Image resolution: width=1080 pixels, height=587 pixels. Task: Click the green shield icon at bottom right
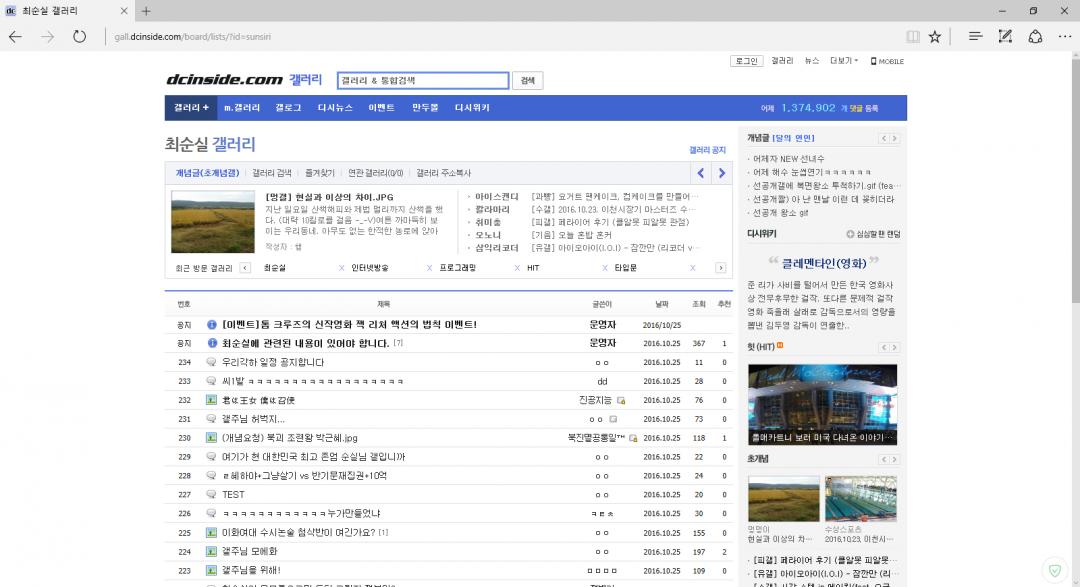point(1054,570)
